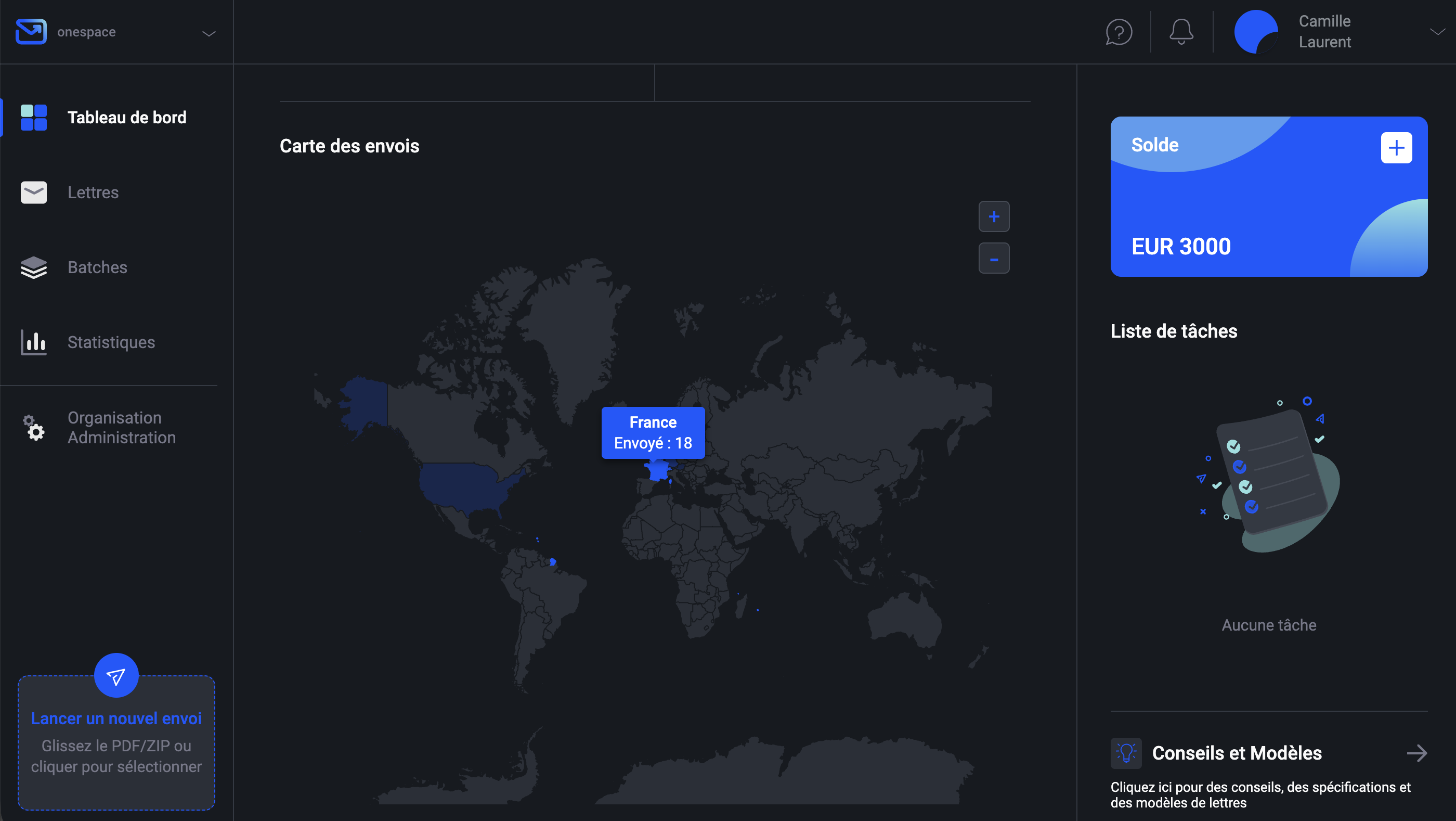Click the paper plane send icon
This screenshot has width=1456, height=821.
(116, 676)
